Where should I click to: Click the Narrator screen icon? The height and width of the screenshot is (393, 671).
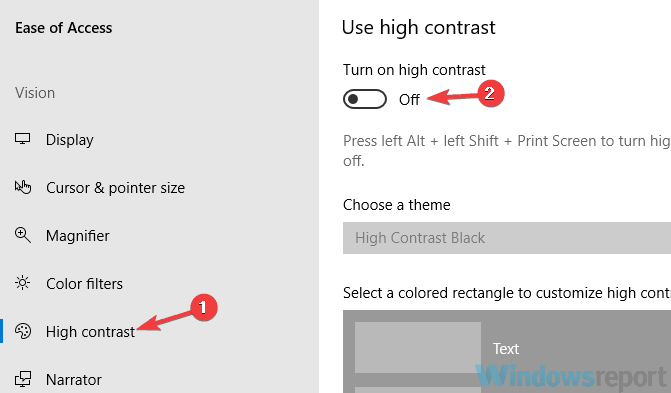[23, 379]
